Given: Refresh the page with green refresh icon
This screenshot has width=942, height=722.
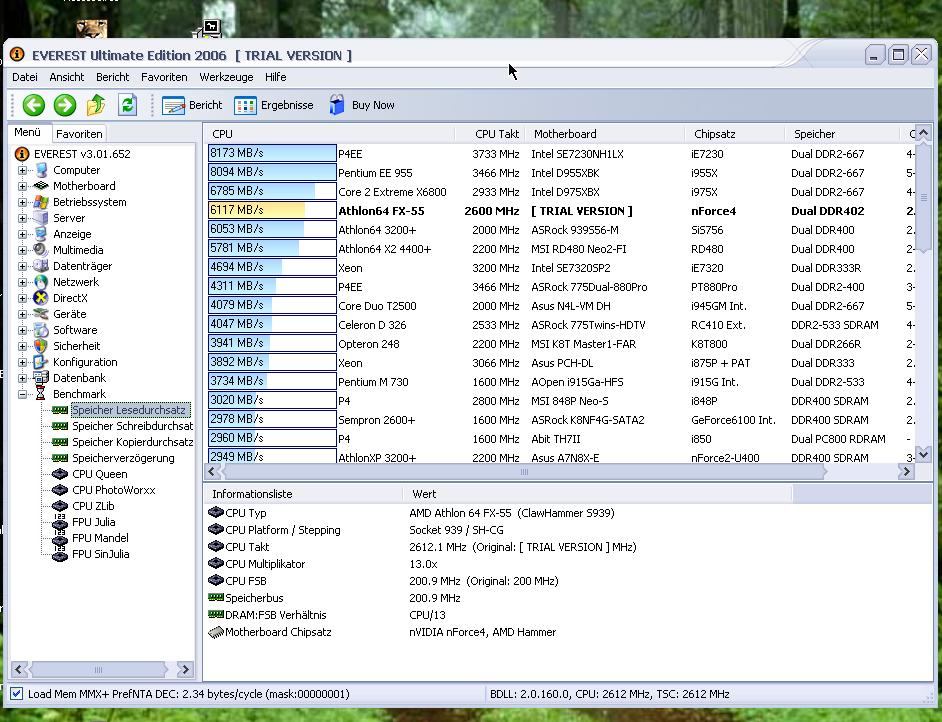Looking at the screenshot, I should (x=127, y=105).
